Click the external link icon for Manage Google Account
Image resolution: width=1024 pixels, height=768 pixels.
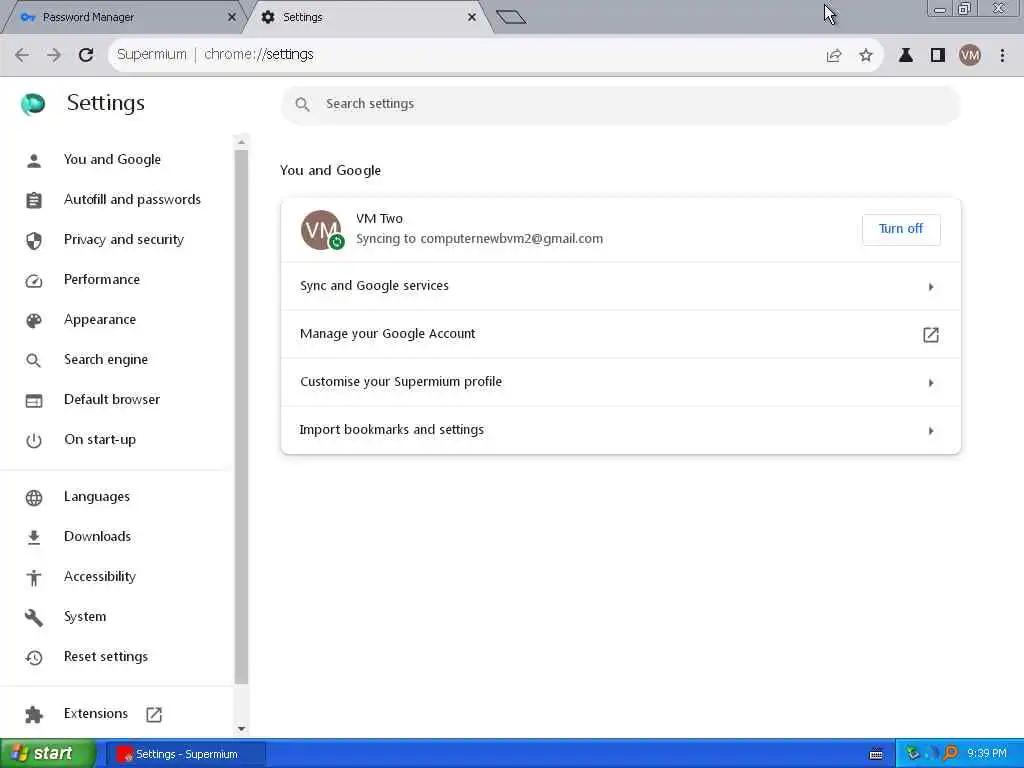click(931, 335)
